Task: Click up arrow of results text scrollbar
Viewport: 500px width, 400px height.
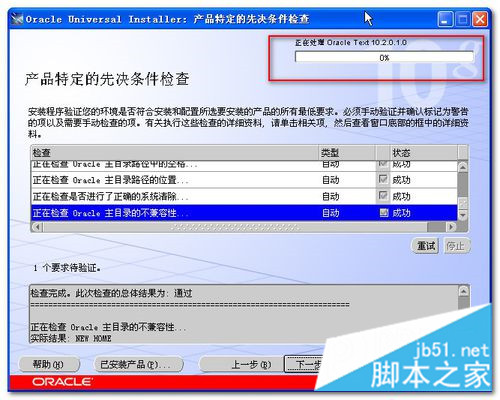Action: (464, 292)
